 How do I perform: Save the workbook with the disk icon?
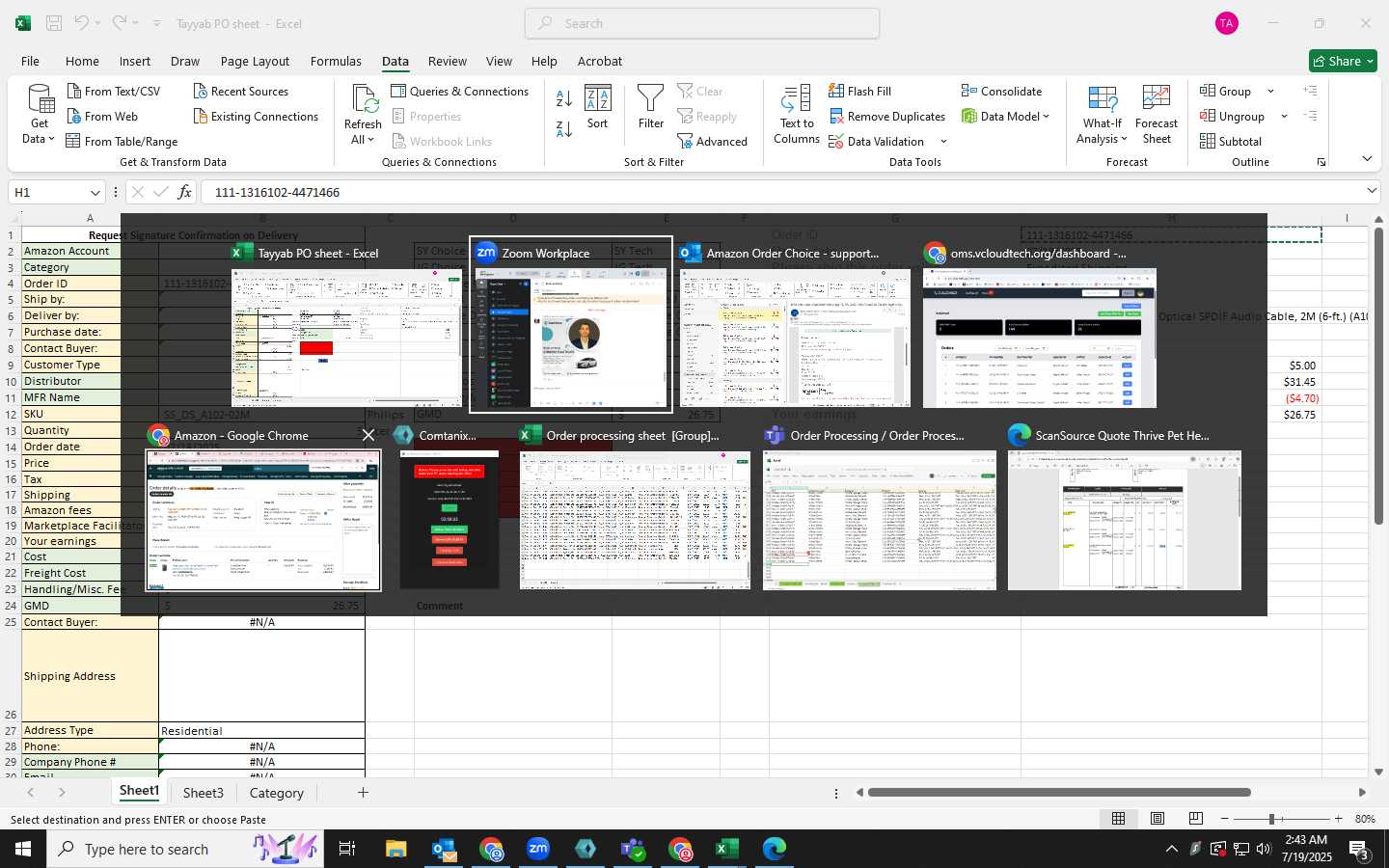coord(54,23)
